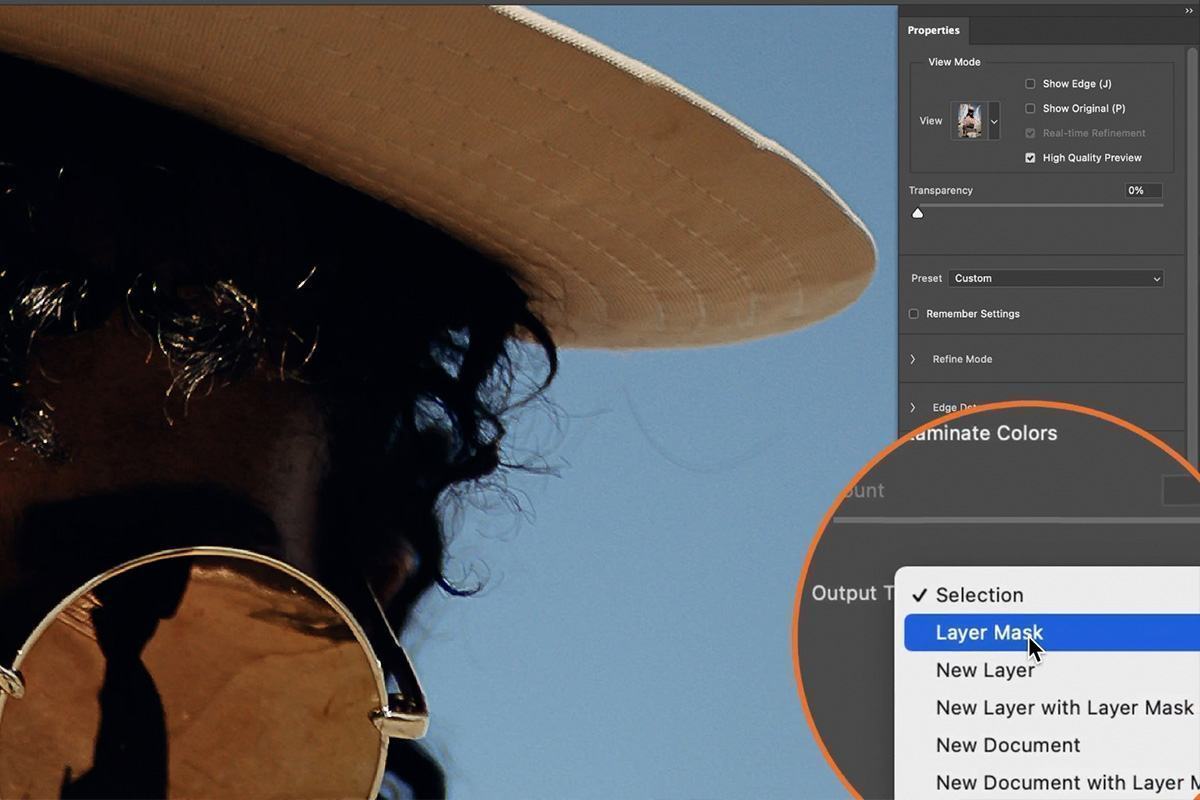
Task: Click the Transparency label text
Action: coord(940,190)
